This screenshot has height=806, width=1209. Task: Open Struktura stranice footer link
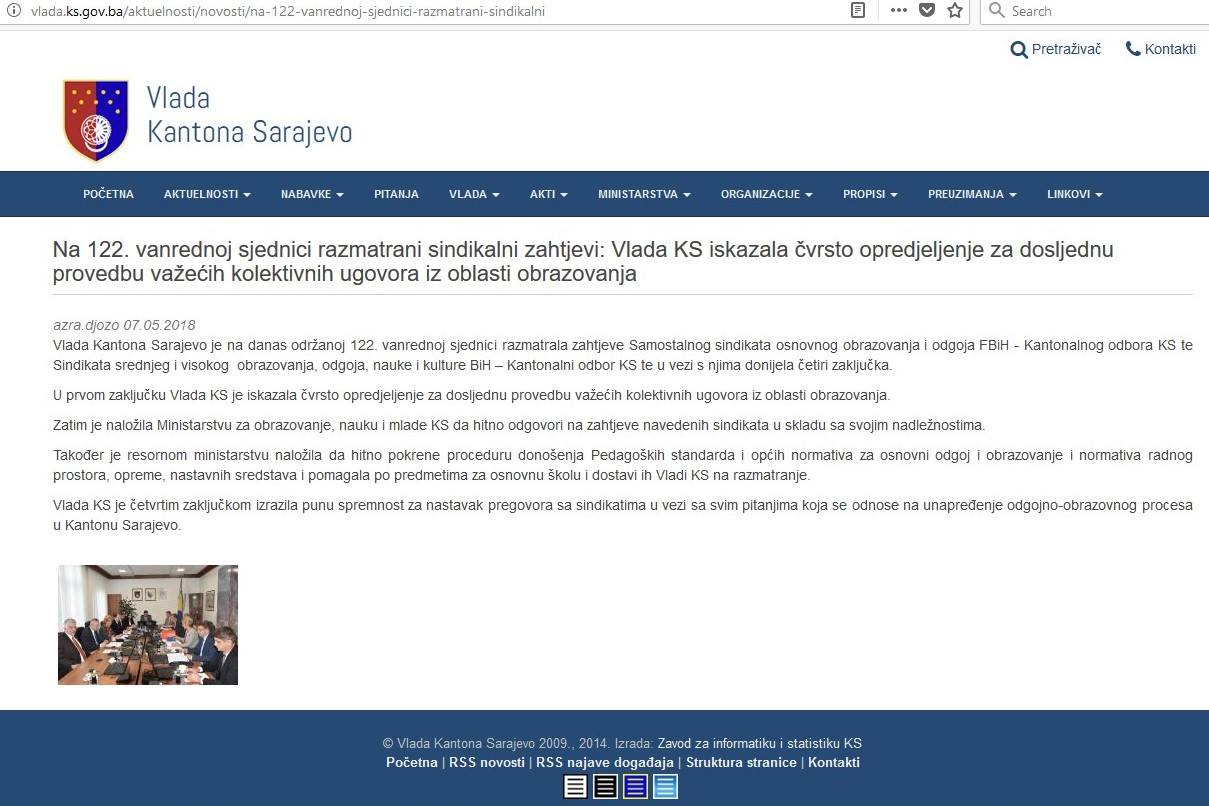coord(741,763)
